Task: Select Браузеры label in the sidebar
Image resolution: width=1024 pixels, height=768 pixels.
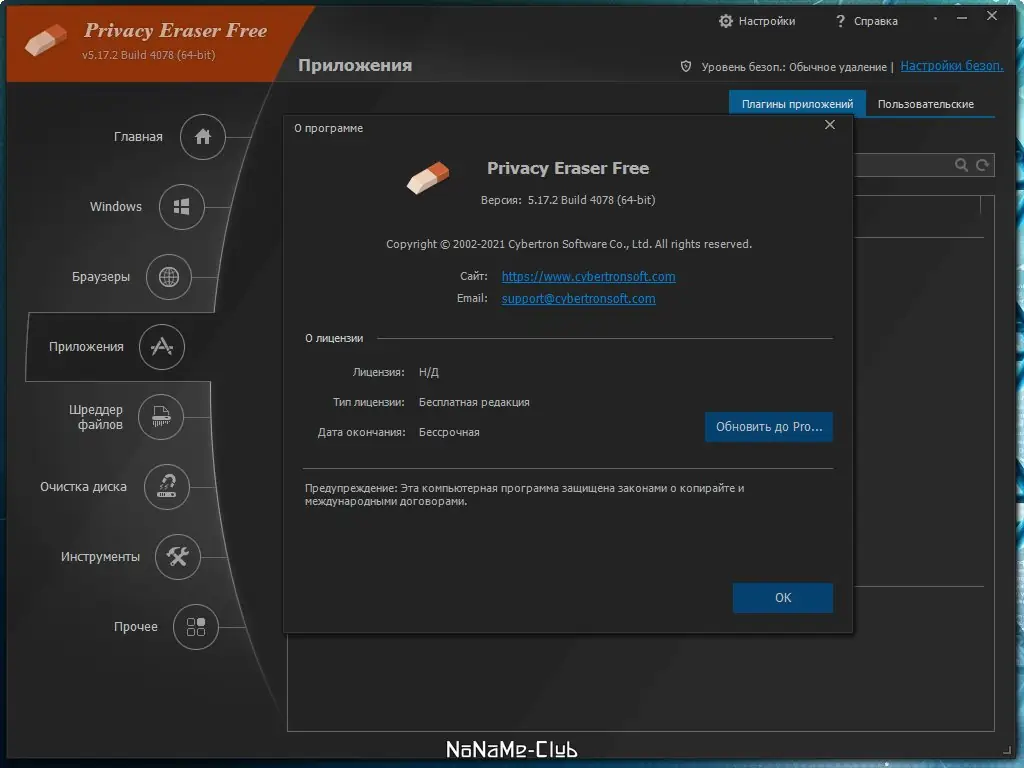Action: tap(101, 277)
